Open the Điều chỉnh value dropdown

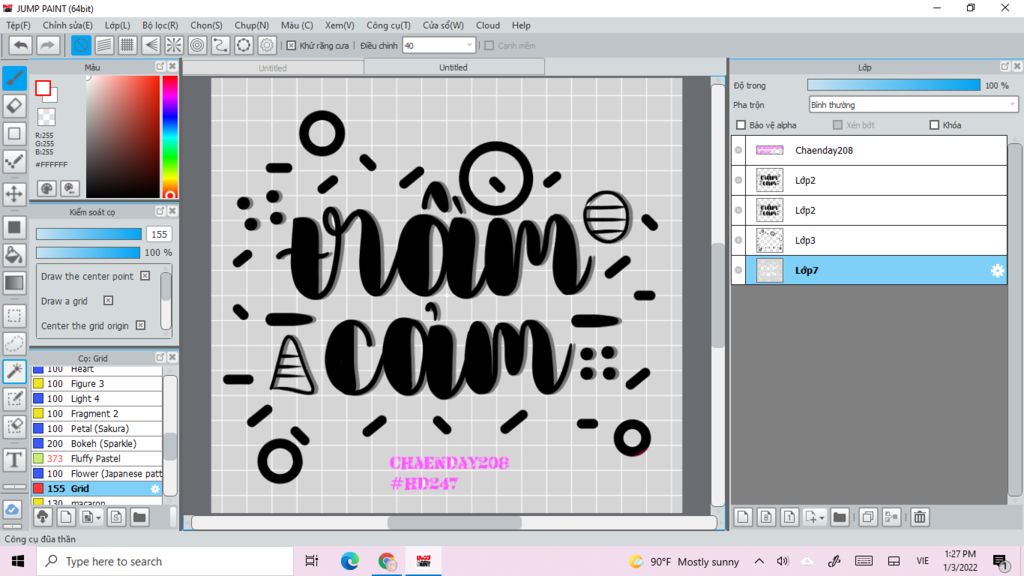(x=469, y=46)
